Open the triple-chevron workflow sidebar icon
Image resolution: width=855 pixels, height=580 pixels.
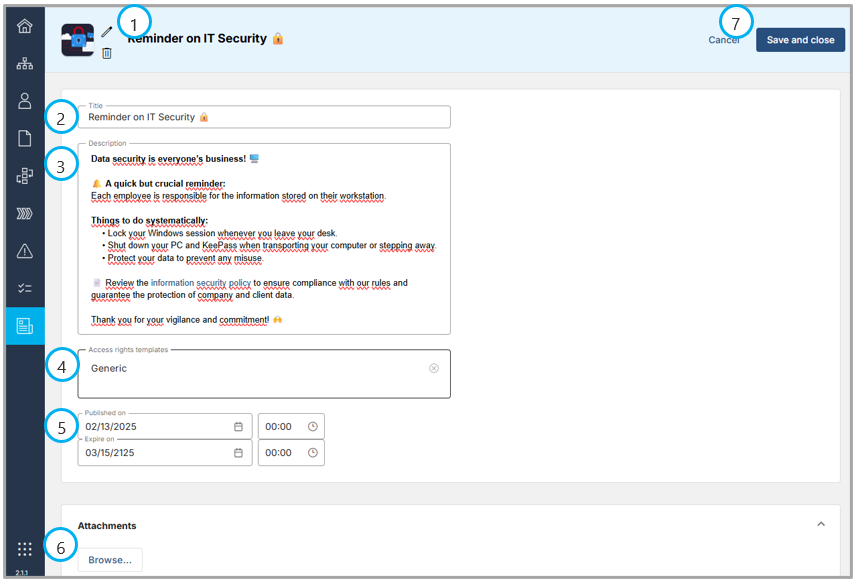click(25, 213)
